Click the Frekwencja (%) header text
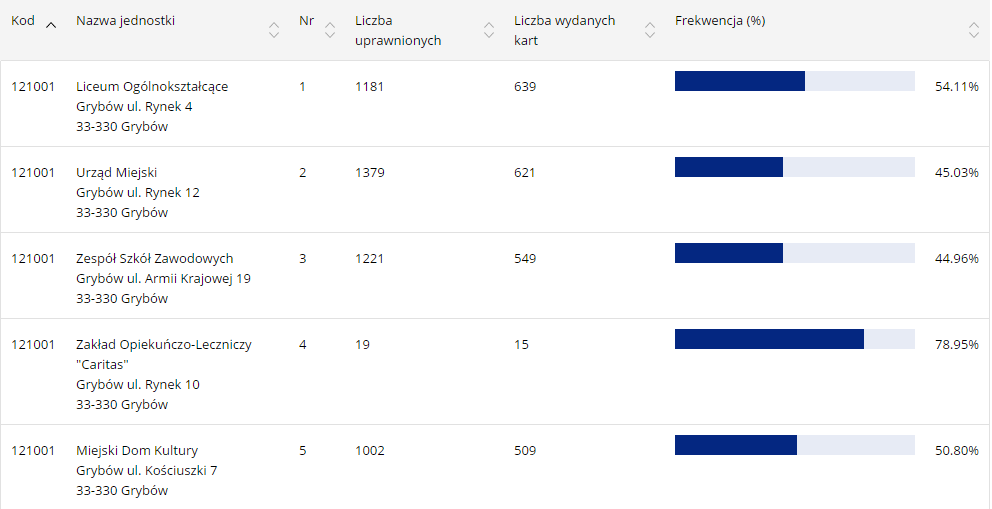 pos(719,21)
